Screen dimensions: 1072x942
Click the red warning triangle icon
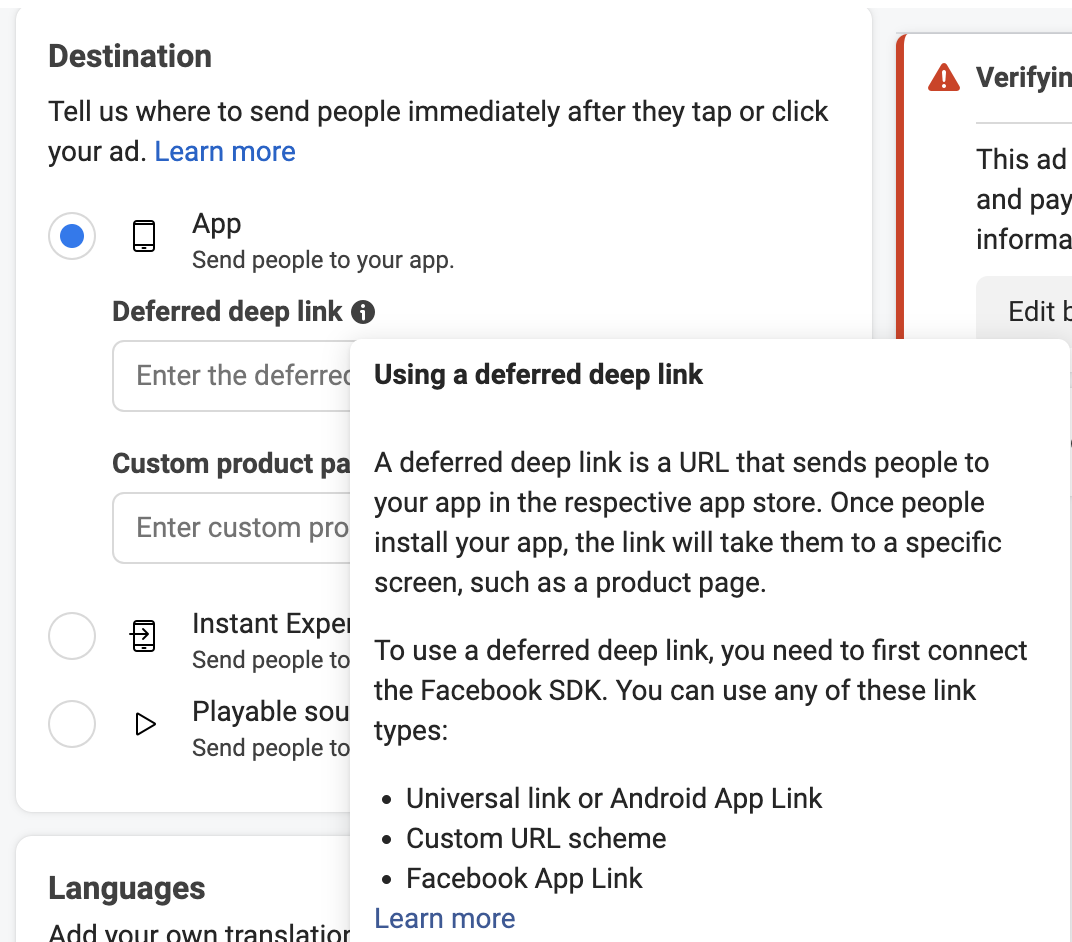tap(944, 77)
